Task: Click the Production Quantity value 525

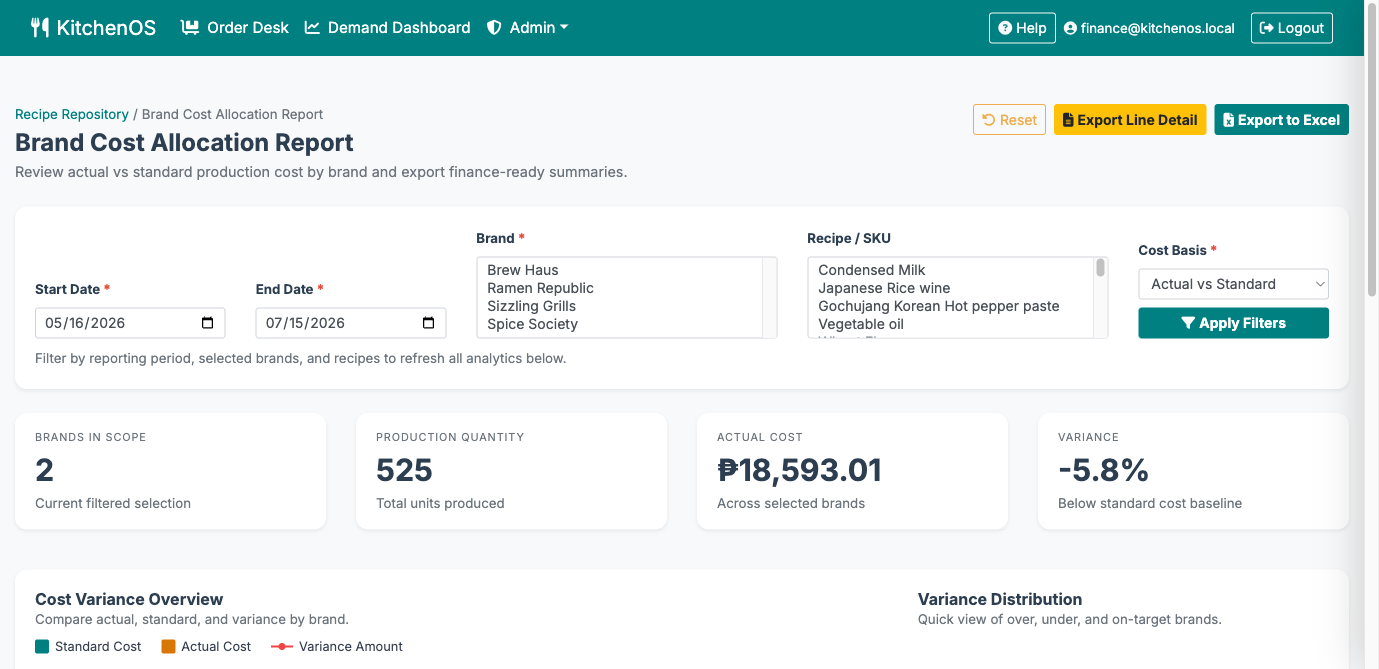Action: (x=404, y=470)
